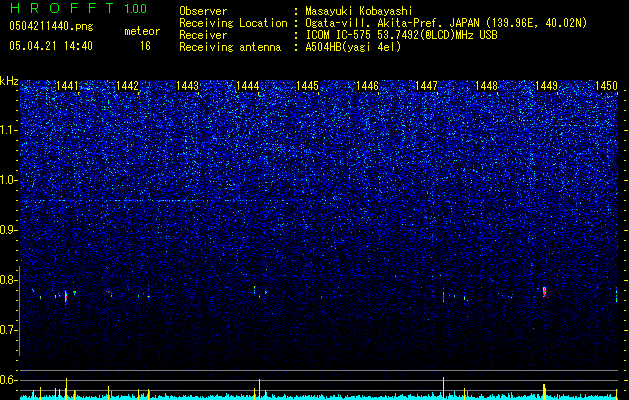Click the 1449 time marker
Viewport: 629px width, 400px height.
[x=546, y=86]
